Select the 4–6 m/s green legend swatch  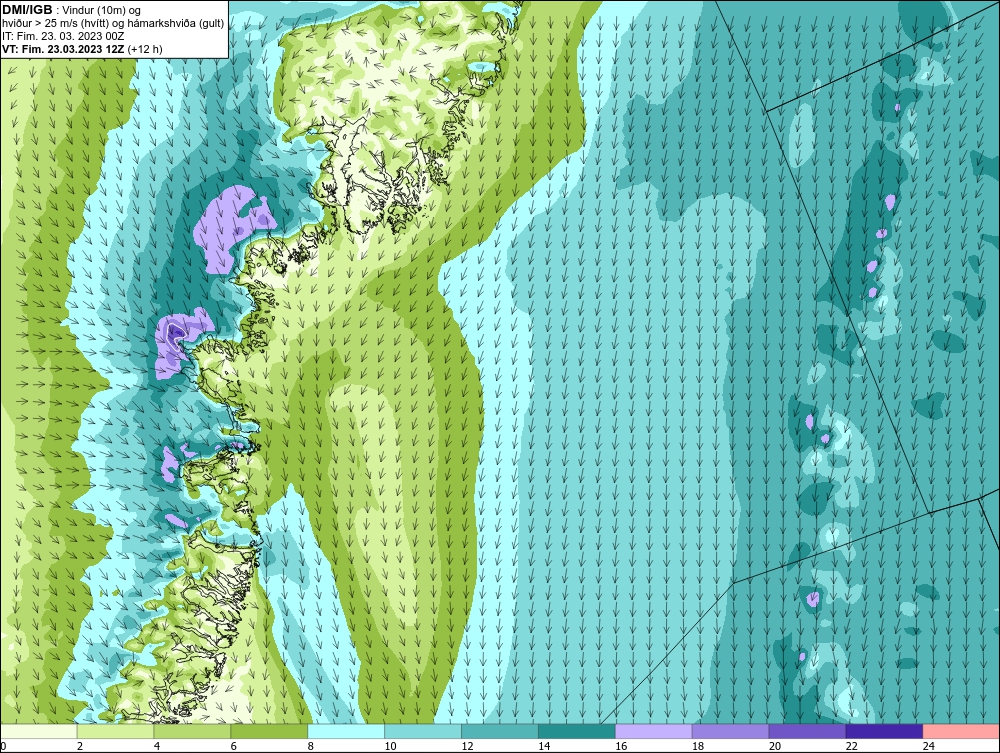point(193,731)
